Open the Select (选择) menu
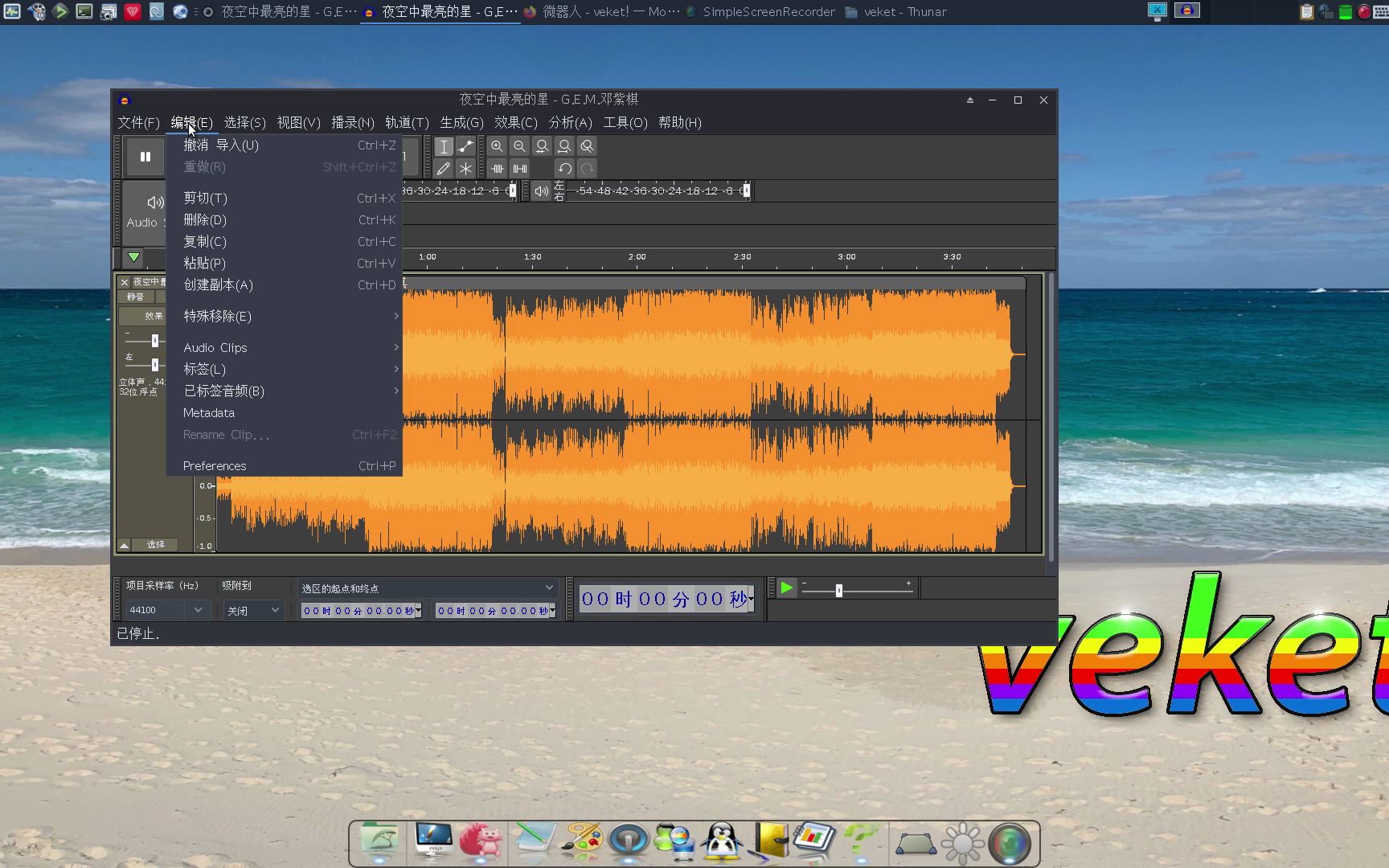Image resolution: width=1389 pixels, height=868 pixels. coord(244,122)
